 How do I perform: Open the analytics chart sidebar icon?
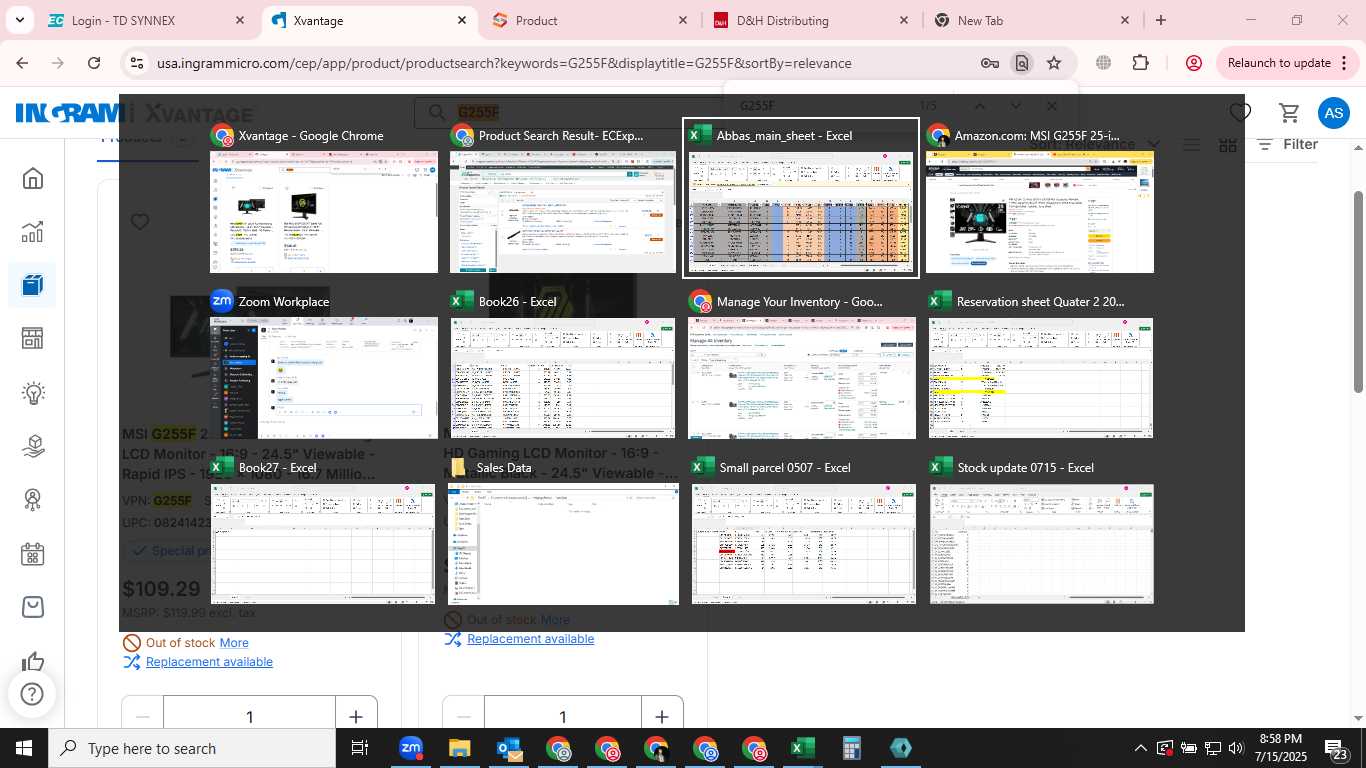point(33,232)
